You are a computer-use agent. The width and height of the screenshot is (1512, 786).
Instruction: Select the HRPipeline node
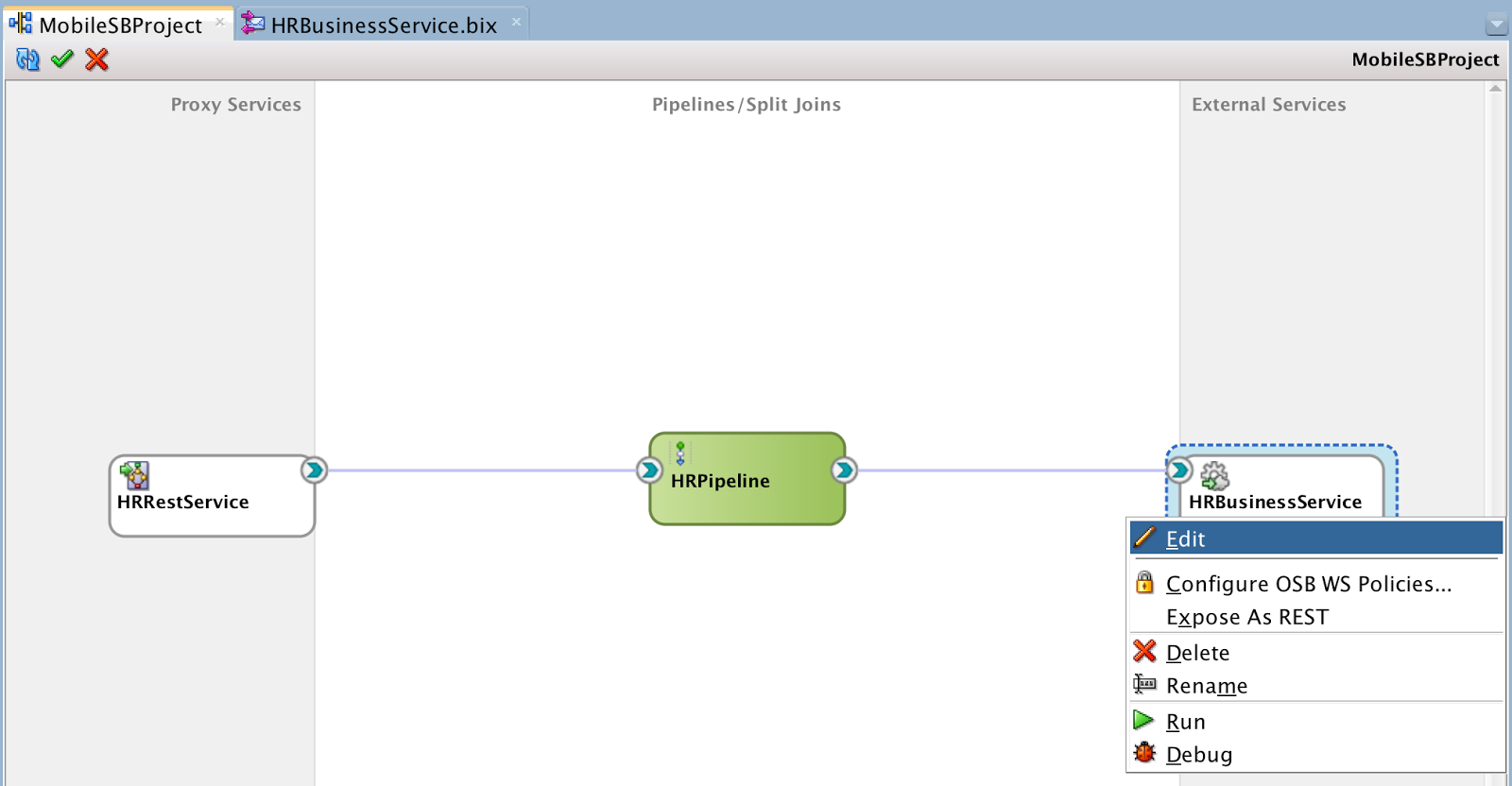click(747, 479)
